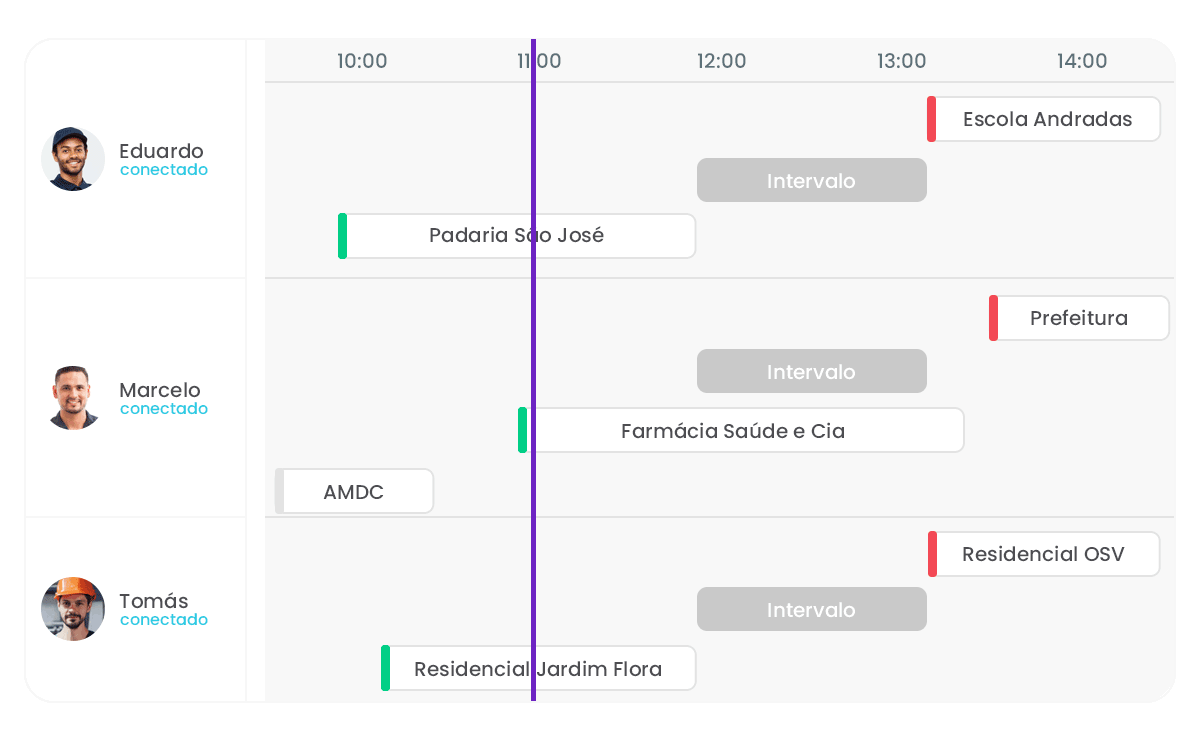Select the 10:00 time header
Image resolution: width=1200 pixels, height=740 pixels.
click(362, 61)
